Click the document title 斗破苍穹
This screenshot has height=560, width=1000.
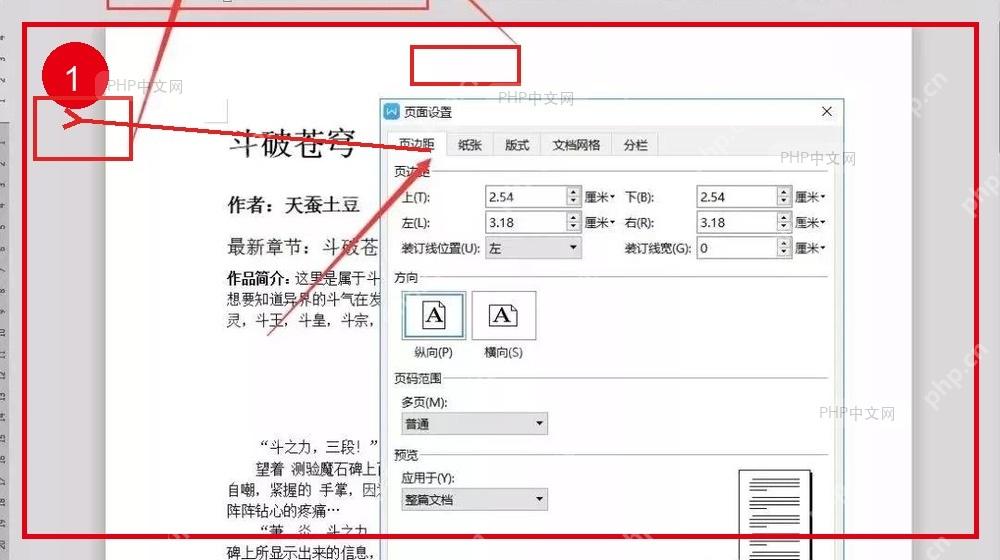[292, 143]
